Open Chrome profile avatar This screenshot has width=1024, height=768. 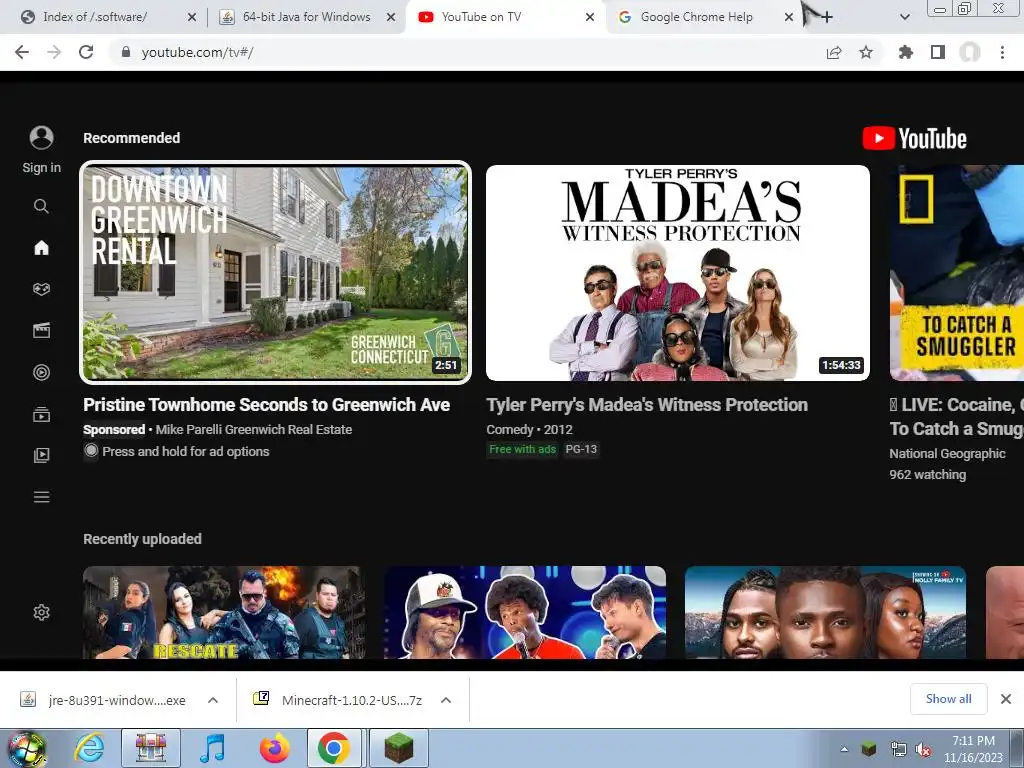coord(970,52)
